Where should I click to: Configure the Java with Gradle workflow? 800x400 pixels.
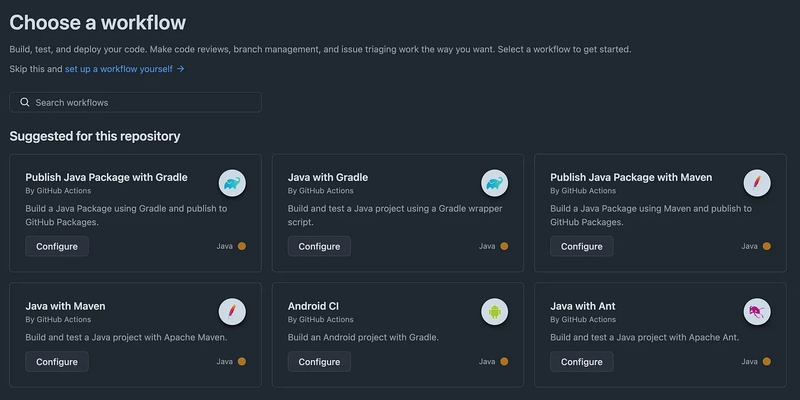tap(319, 246)
